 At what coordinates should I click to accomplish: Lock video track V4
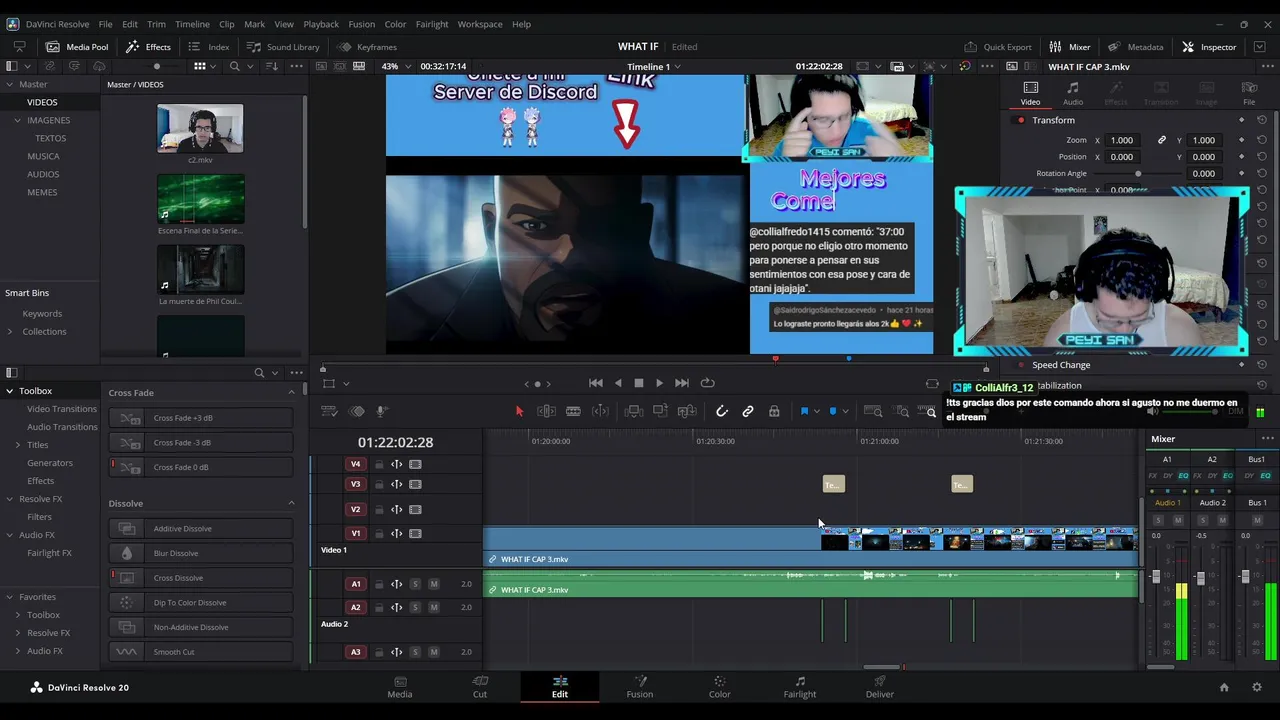coord(379,464)
